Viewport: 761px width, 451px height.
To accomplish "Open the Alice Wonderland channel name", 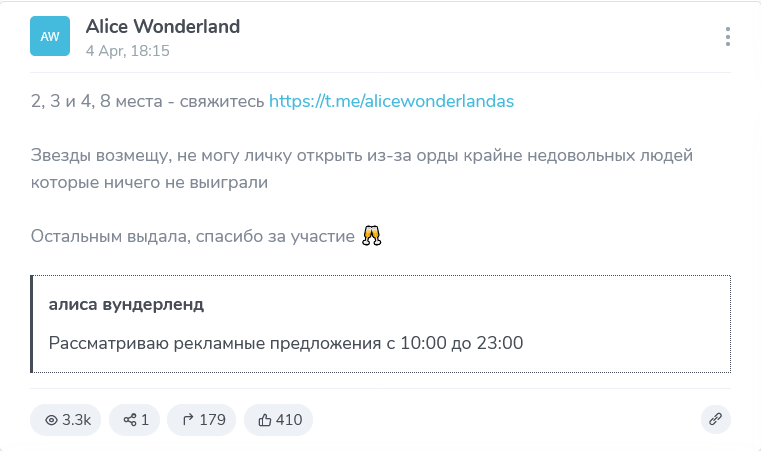I will pyautogui.click(x=163, y=27).
